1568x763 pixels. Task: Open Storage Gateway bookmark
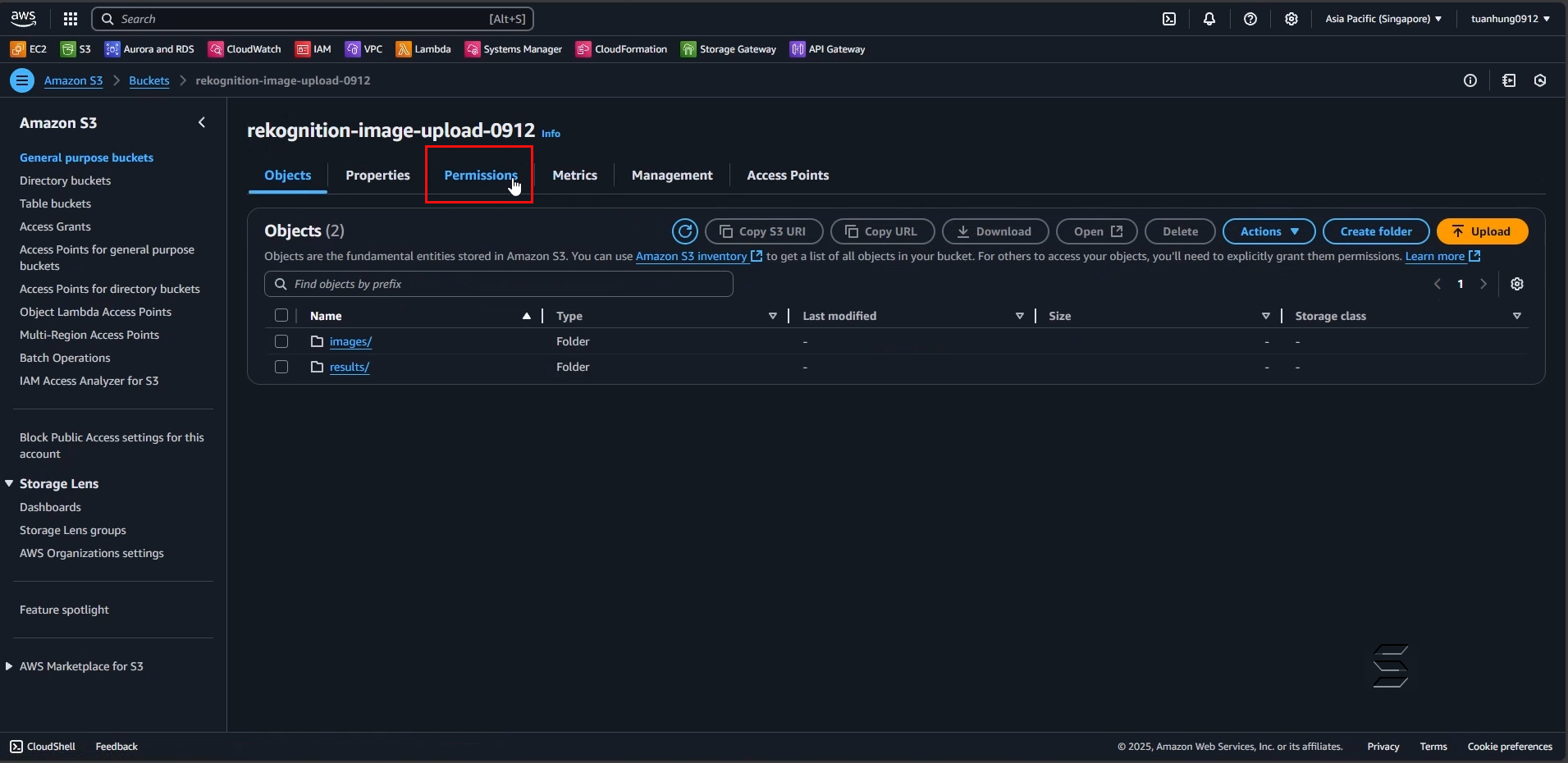point(729,49)
